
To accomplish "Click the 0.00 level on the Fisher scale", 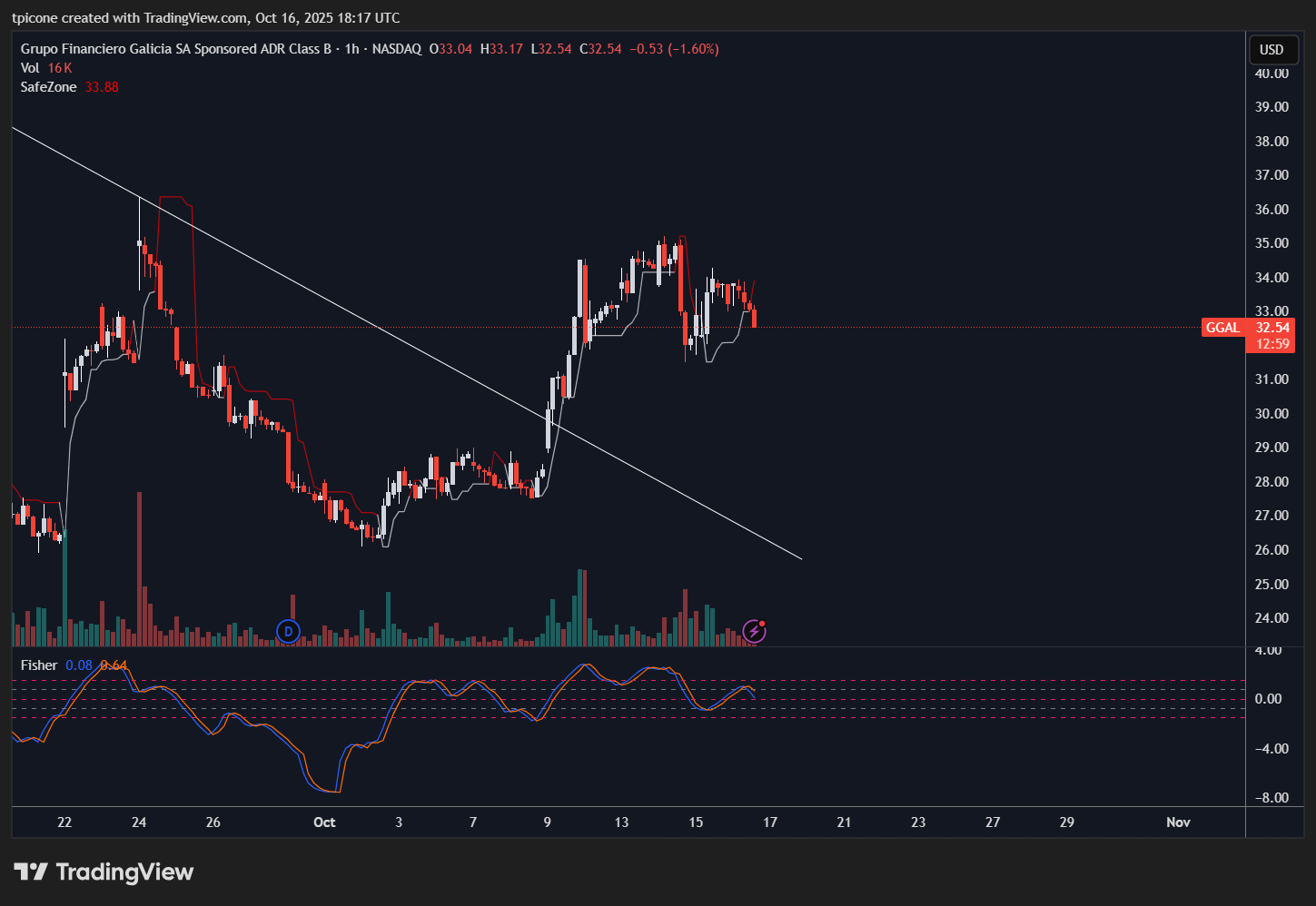I will click(x=1267, y=699).
